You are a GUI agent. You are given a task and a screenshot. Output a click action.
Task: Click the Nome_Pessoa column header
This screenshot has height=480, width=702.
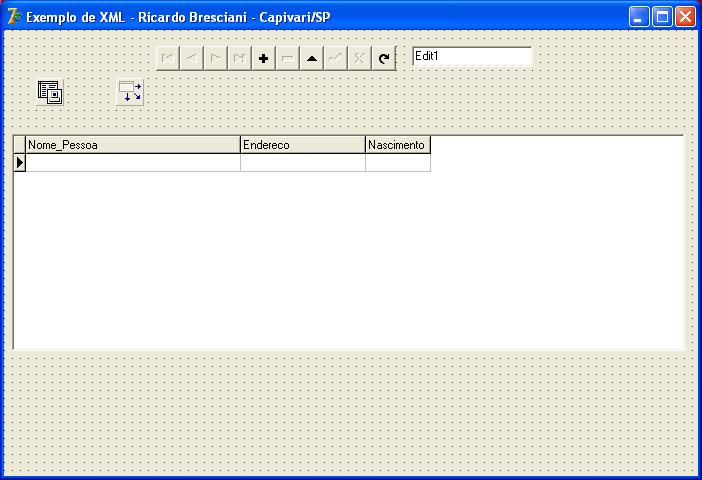(133, 145)
